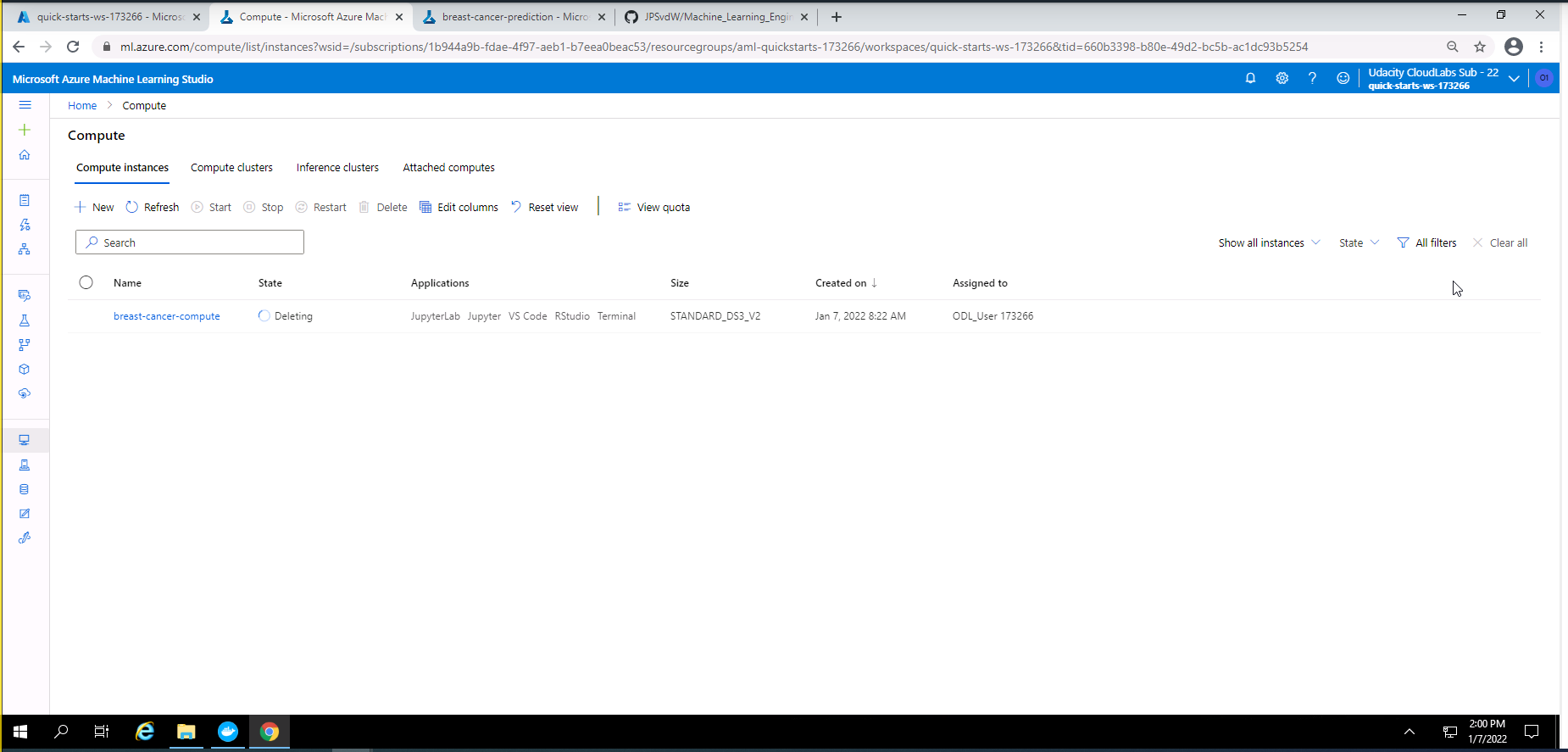Viewport: 1568px width, 752px height.
Task: Open settings gear in Azure header
Action: click(1282, 78)
